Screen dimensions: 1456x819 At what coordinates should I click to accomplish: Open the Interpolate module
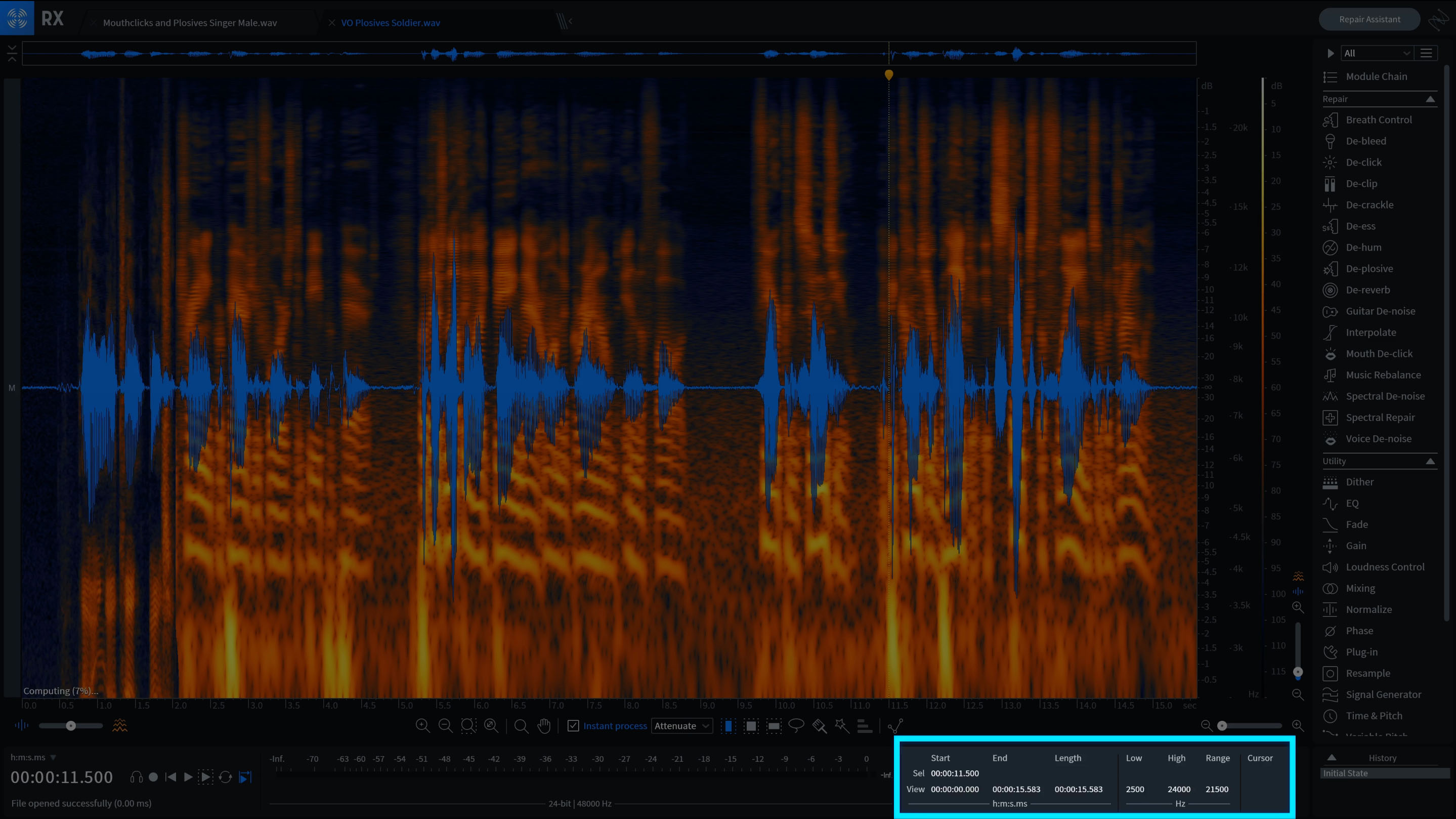1359,333
